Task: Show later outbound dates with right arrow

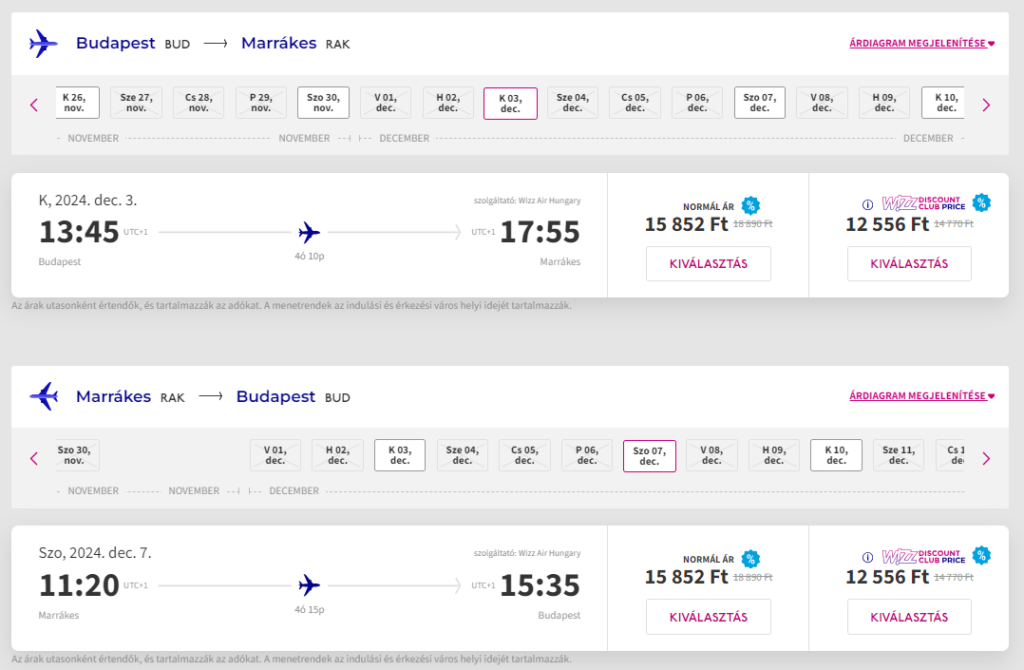Action: click(986, 105)
